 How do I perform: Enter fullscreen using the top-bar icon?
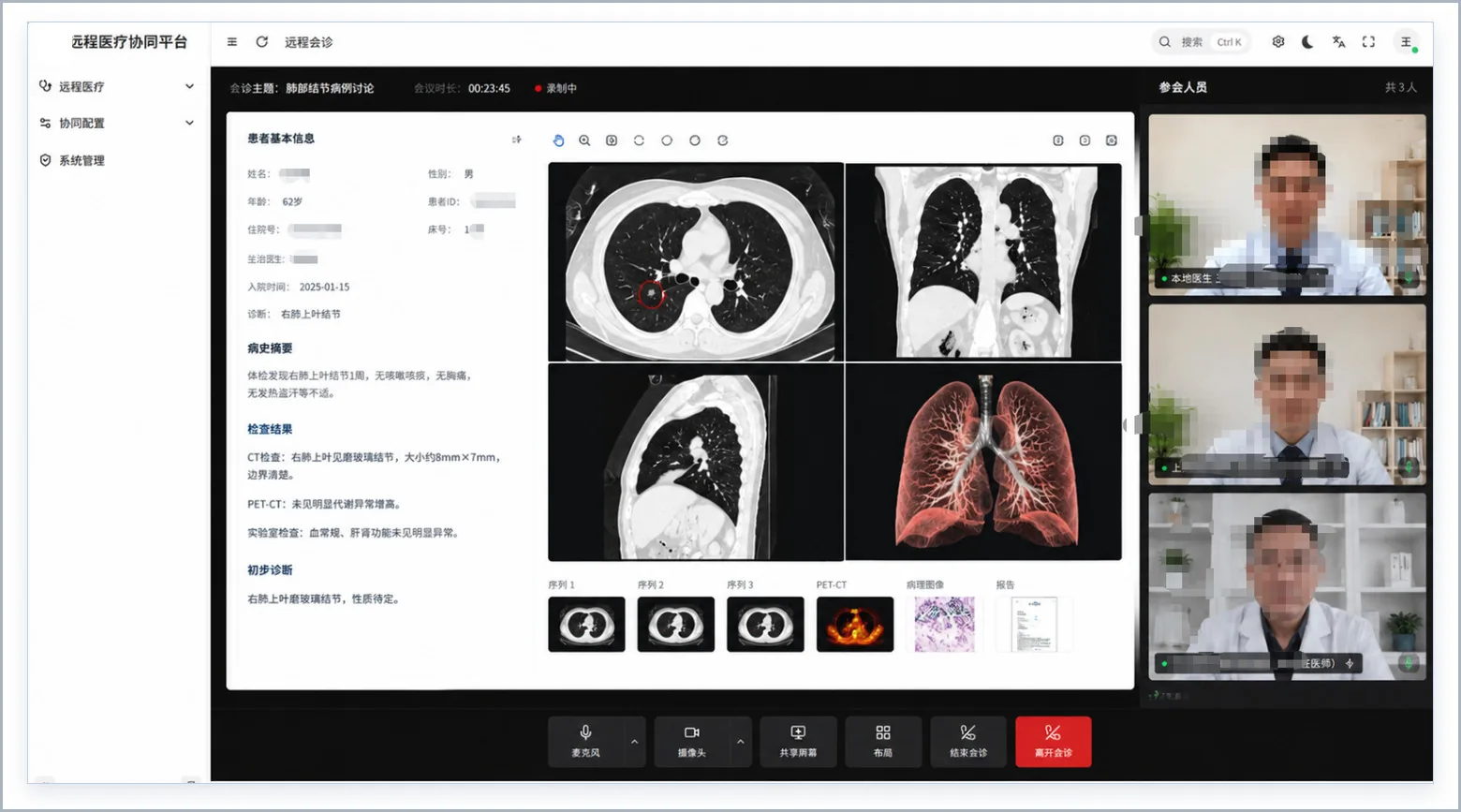pos(1368,42)
